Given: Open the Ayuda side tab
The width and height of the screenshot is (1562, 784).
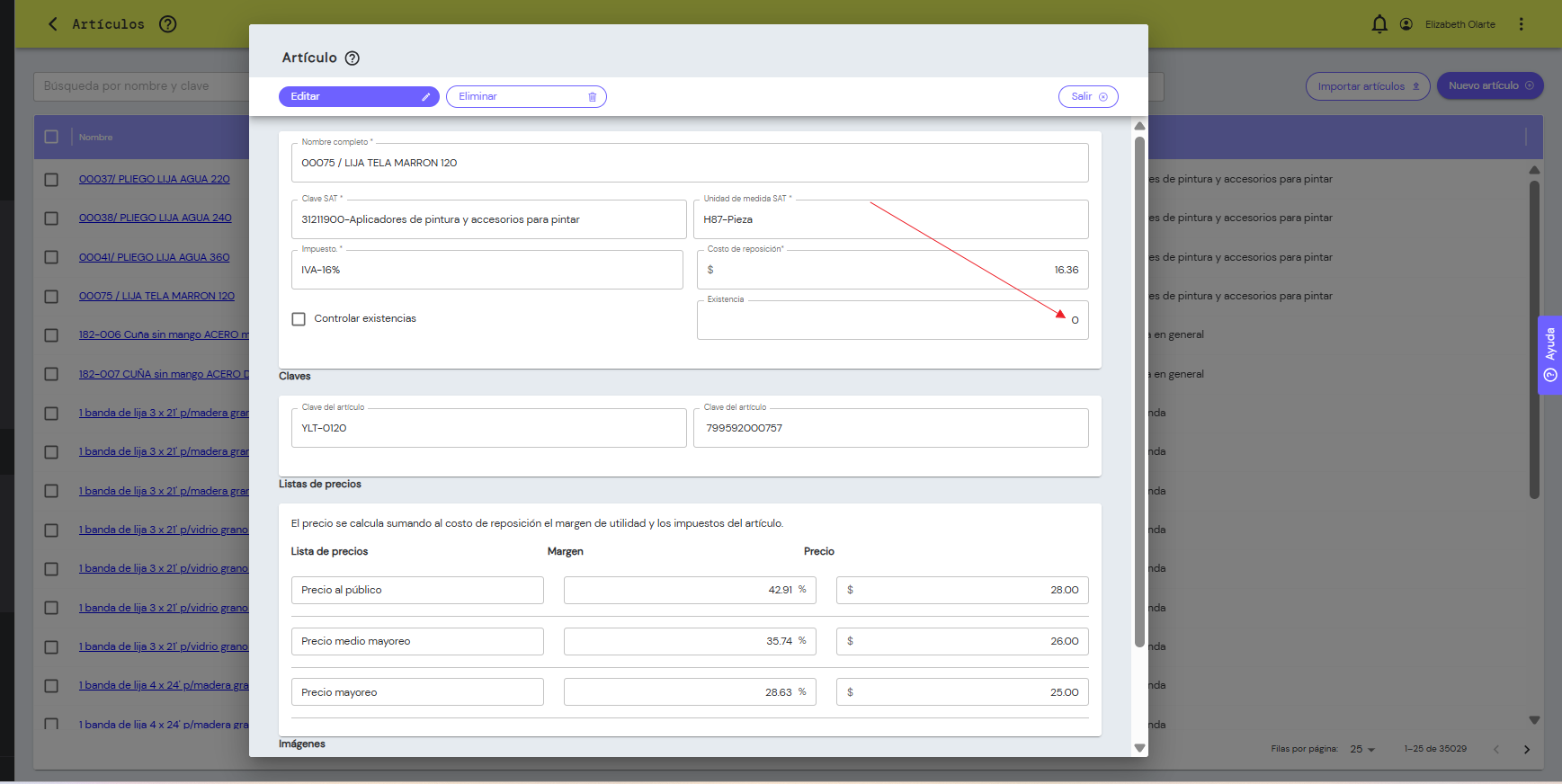Looking at the screenshot, I should pos(1550,355).
